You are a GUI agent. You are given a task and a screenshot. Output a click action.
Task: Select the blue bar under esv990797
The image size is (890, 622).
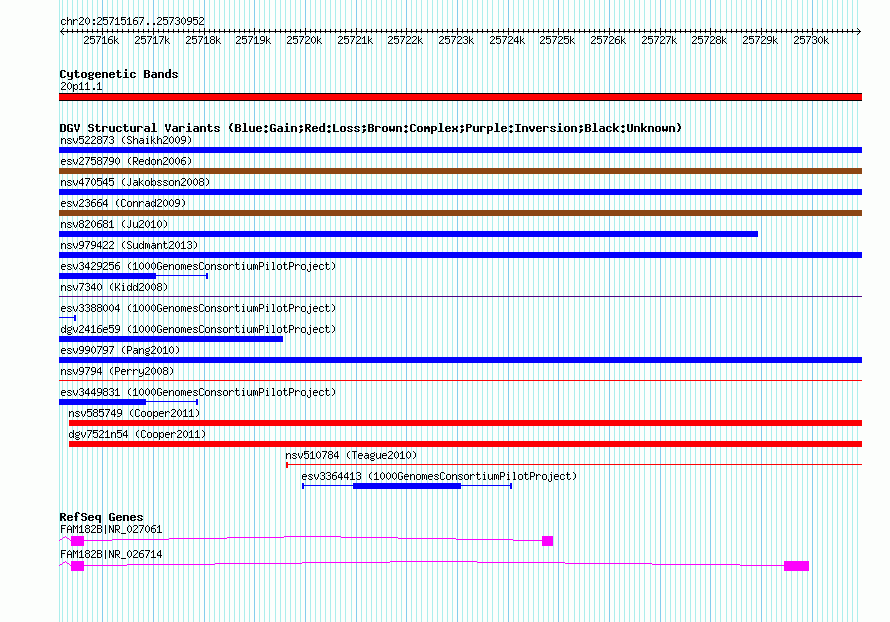click(x=460, y=360)
